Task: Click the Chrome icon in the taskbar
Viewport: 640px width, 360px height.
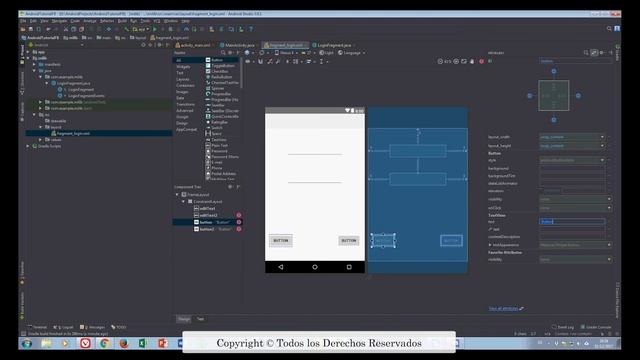Action: point(104,343)
